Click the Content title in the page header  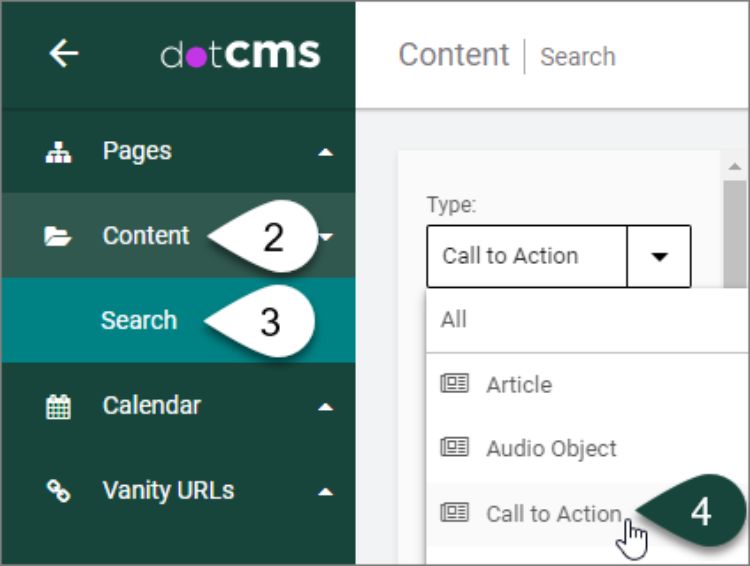tap(453, 55)
